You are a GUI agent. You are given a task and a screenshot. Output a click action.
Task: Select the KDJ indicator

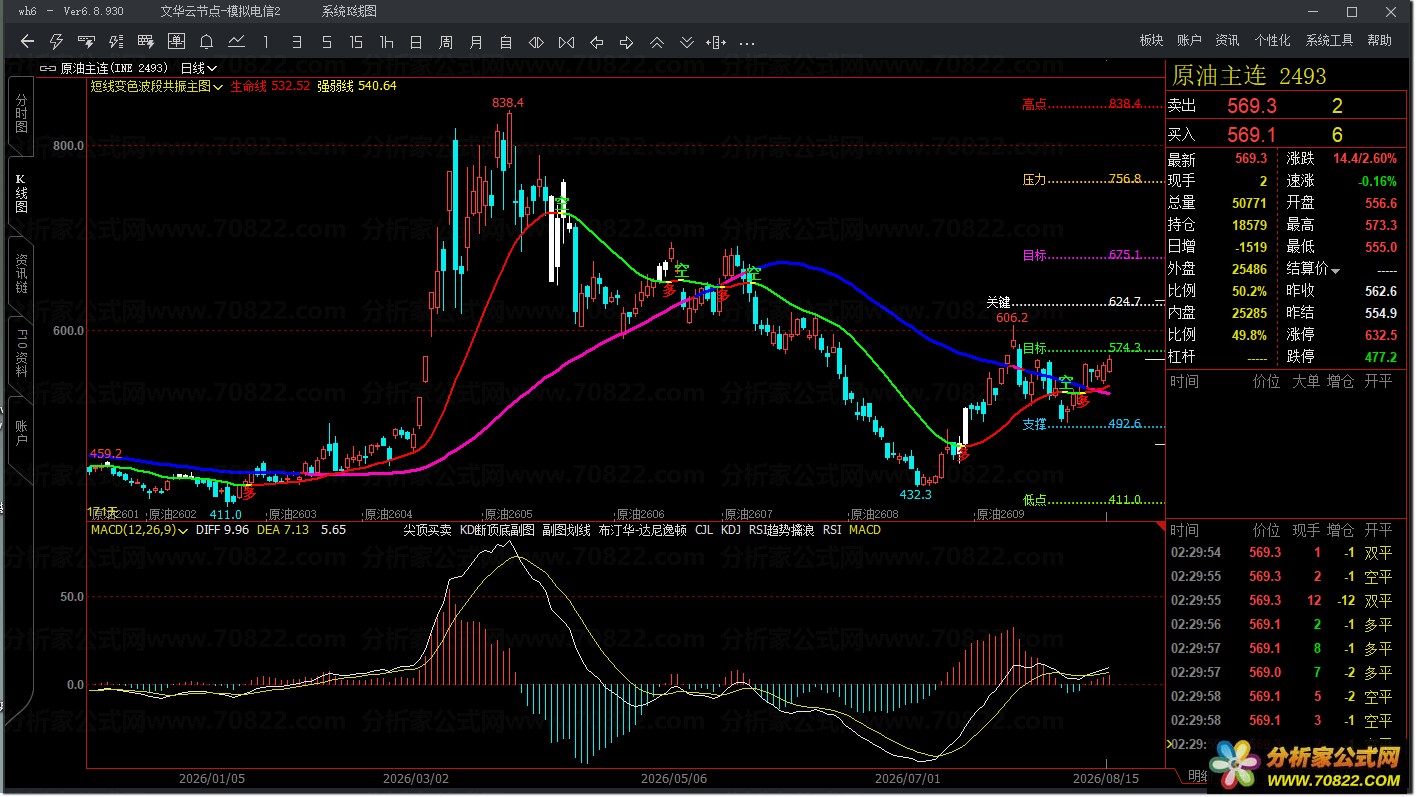point(731,530)
